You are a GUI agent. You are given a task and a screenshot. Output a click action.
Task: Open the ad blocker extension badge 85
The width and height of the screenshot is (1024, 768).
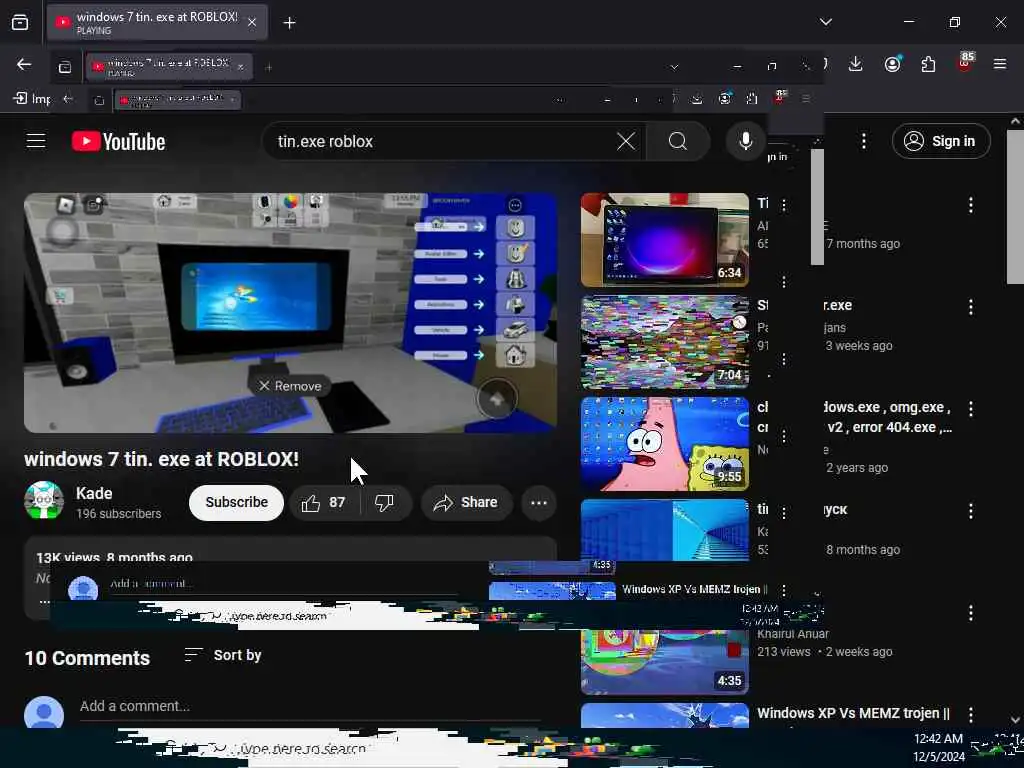click(965, 63)
